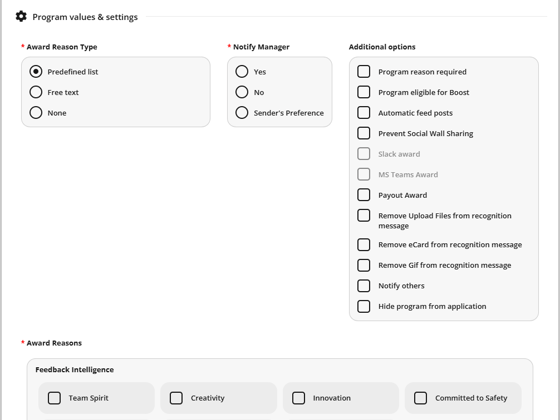Select the Predefined list radio option
This screenshot has height=420, width=560.
pyautogui.click(x=36, y=71)
